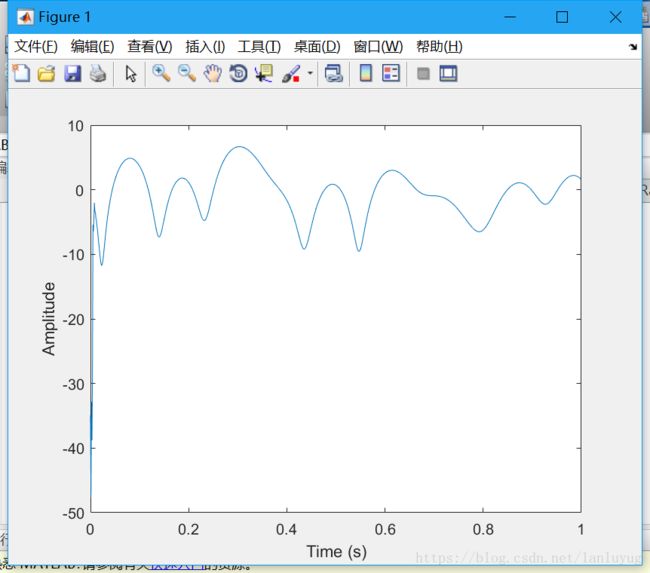Screen dimensions: 650x573
Task: Click the Hide Plot Tools icon
Action: tap(423, 74)
